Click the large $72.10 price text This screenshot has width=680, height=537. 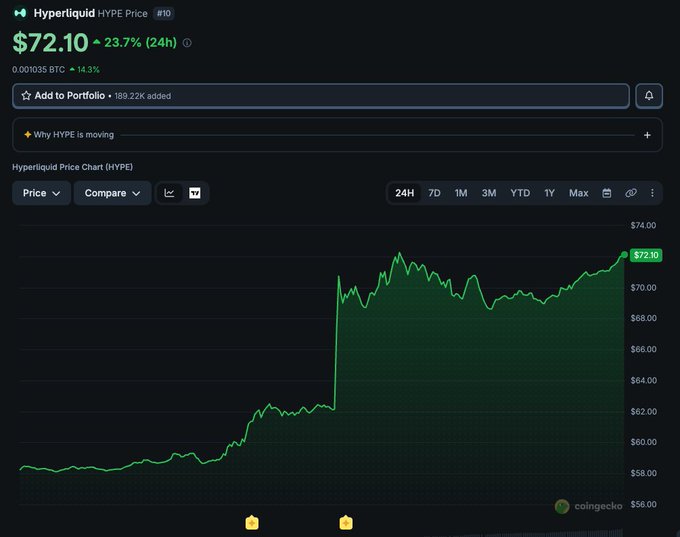tap(50, 43)
